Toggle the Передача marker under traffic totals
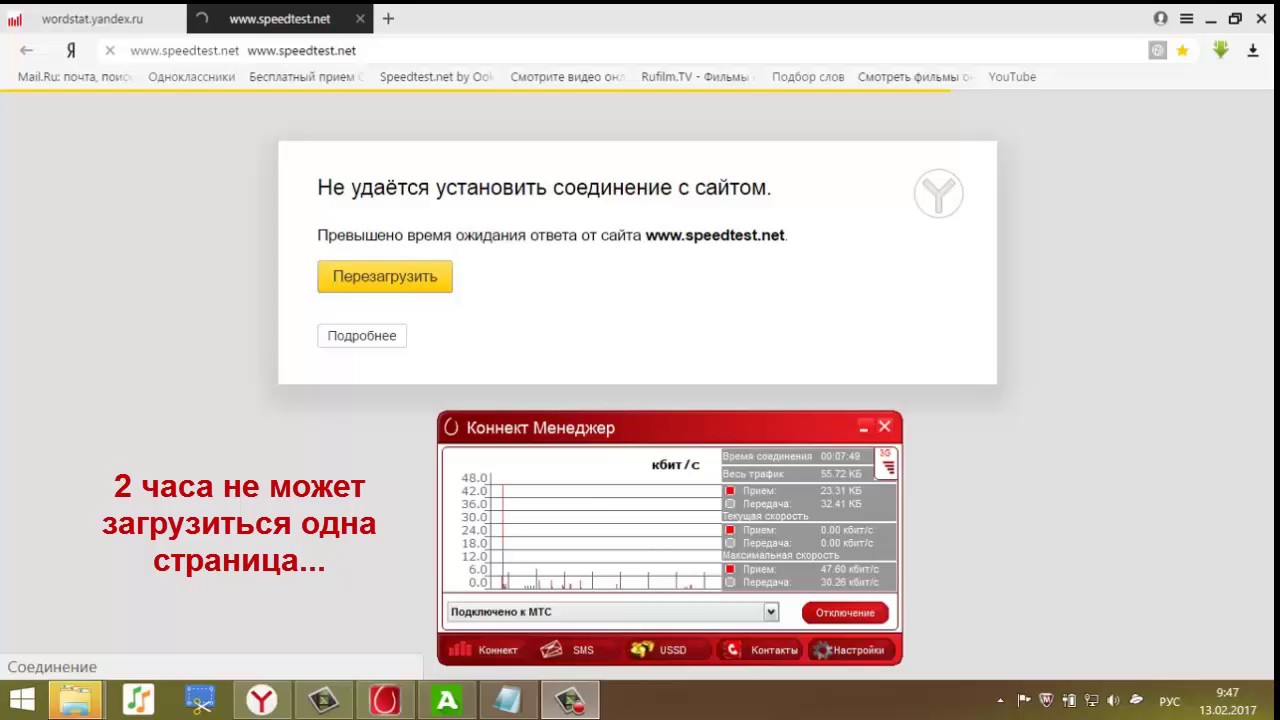 (730, 504)
